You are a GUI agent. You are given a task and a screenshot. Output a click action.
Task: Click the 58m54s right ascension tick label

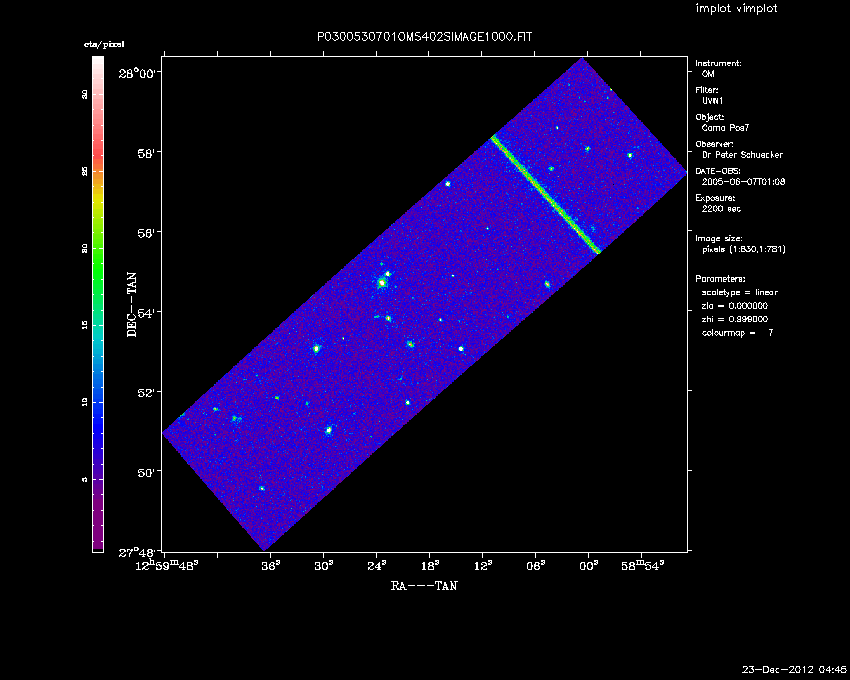(642, 566)
